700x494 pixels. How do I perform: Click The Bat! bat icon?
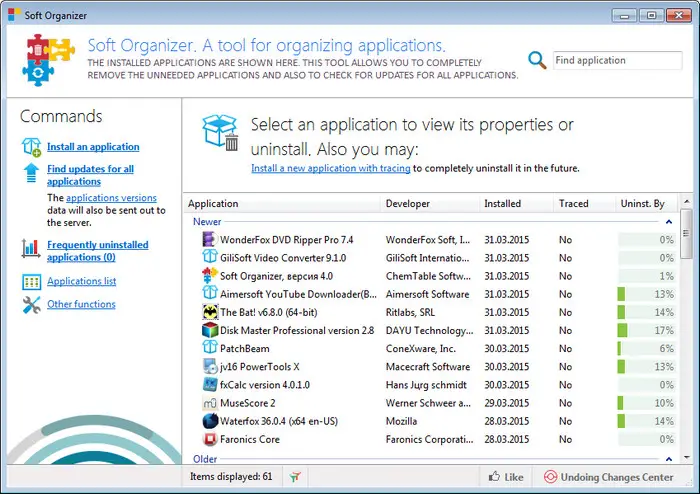[x=210, y=312]
